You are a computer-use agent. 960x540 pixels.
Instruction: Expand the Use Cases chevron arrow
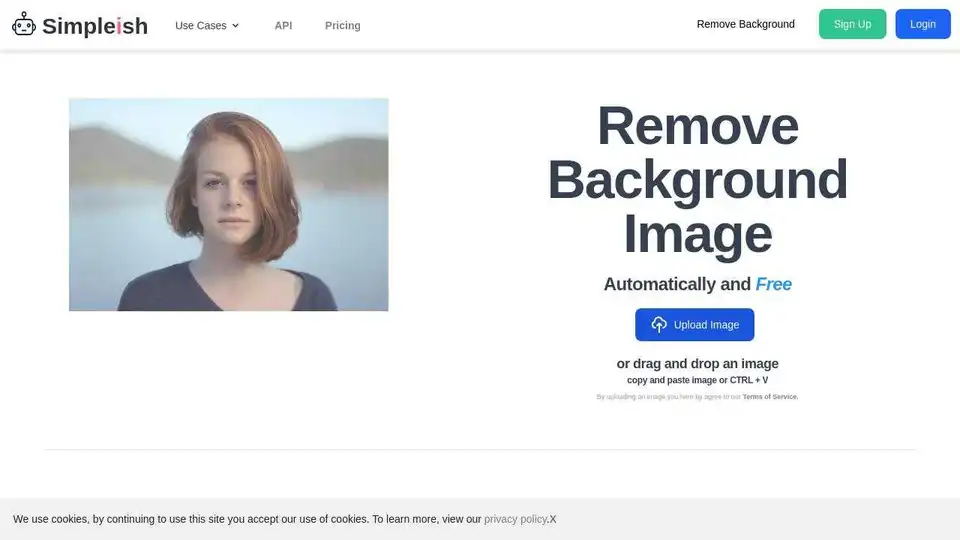coord(236,26)
